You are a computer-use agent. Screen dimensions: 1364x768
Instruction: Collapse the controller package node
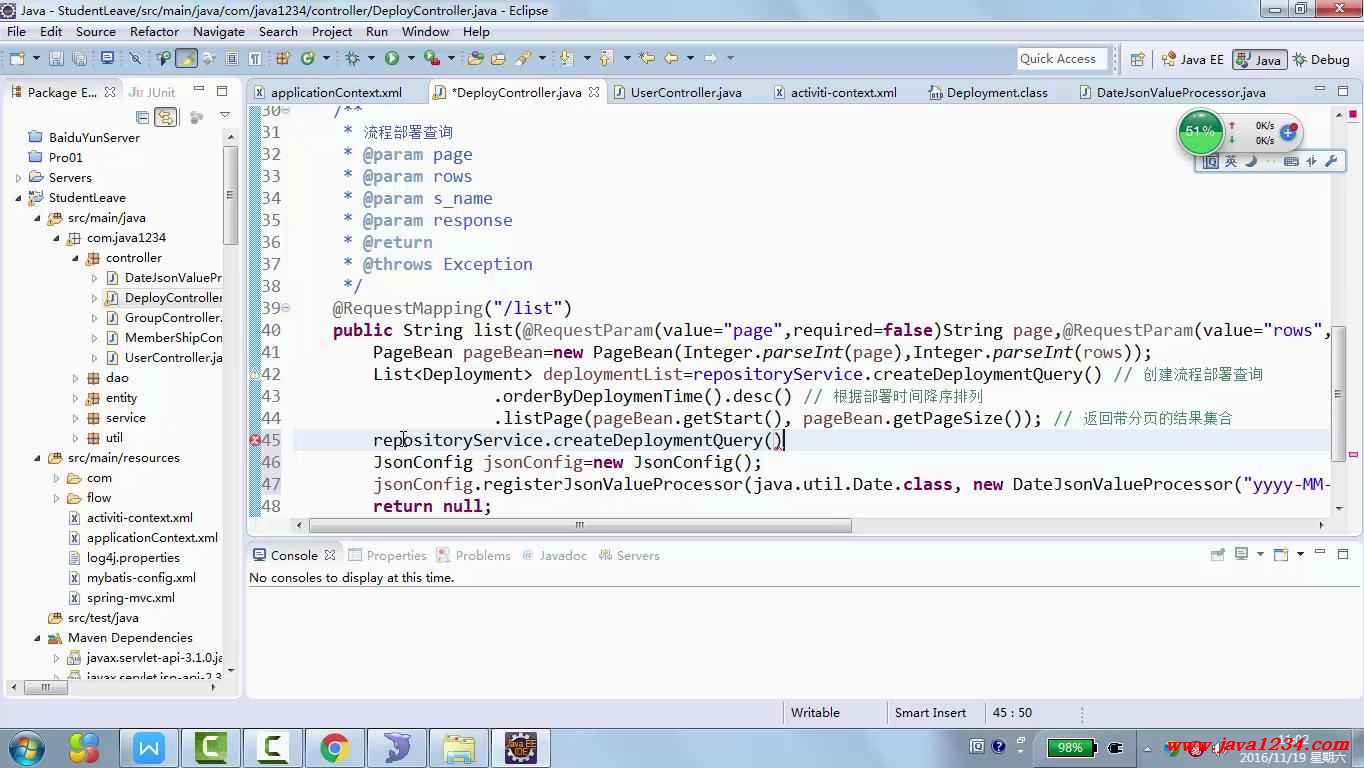tap(75, 258)
